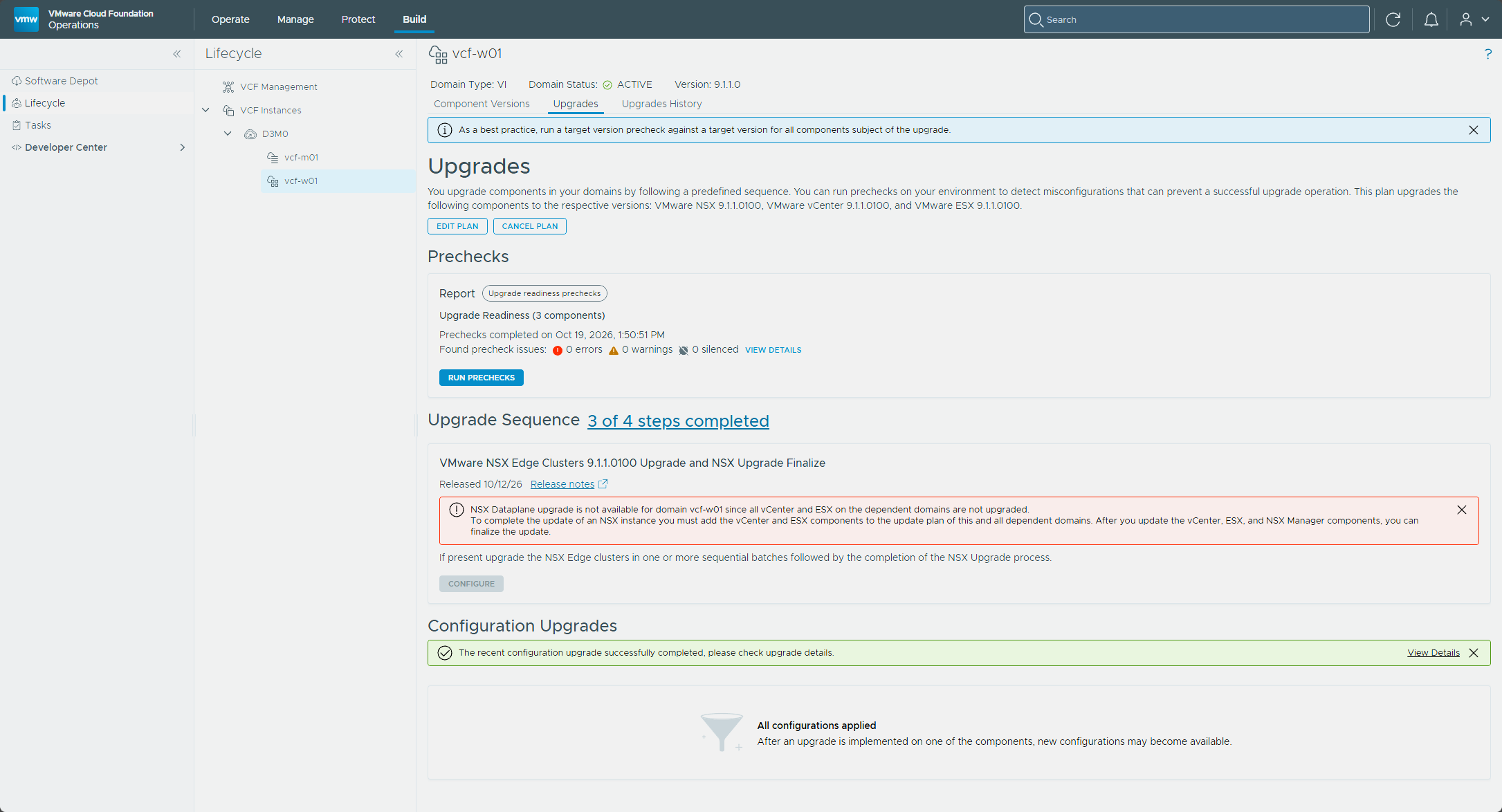Click the disabled CONFIGURE button
This screenshot has height=812, width=1502.
[x=471, y=584]
